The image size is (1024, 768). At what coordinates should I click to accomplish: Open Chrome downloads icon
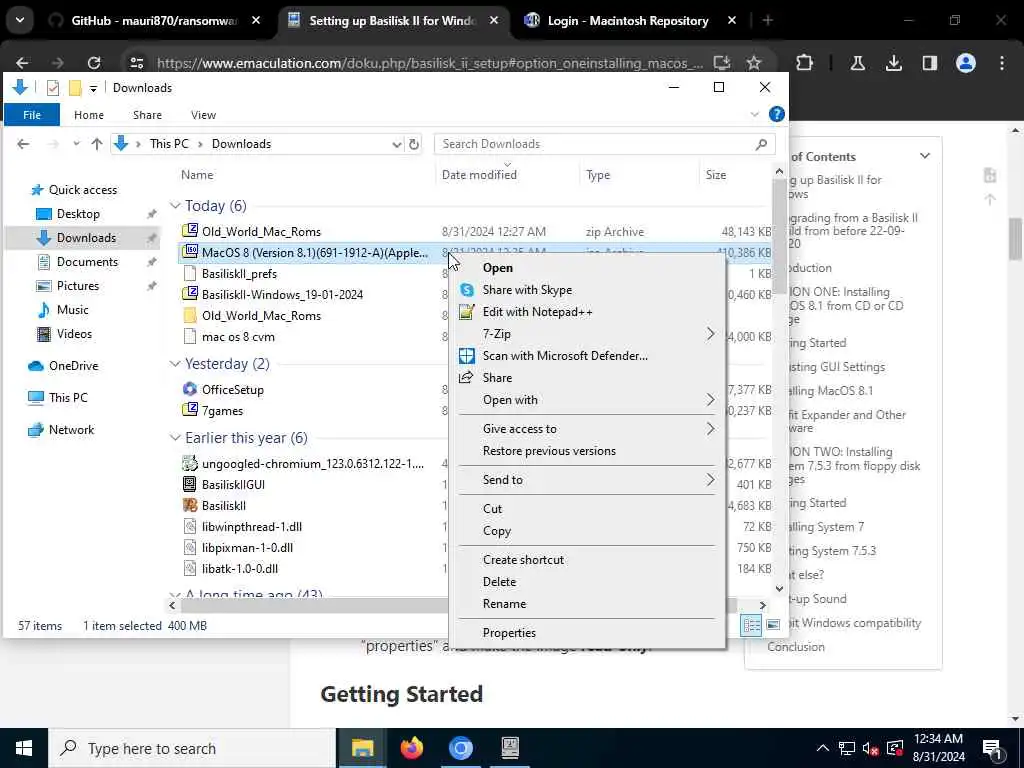(x=893, y=63)
